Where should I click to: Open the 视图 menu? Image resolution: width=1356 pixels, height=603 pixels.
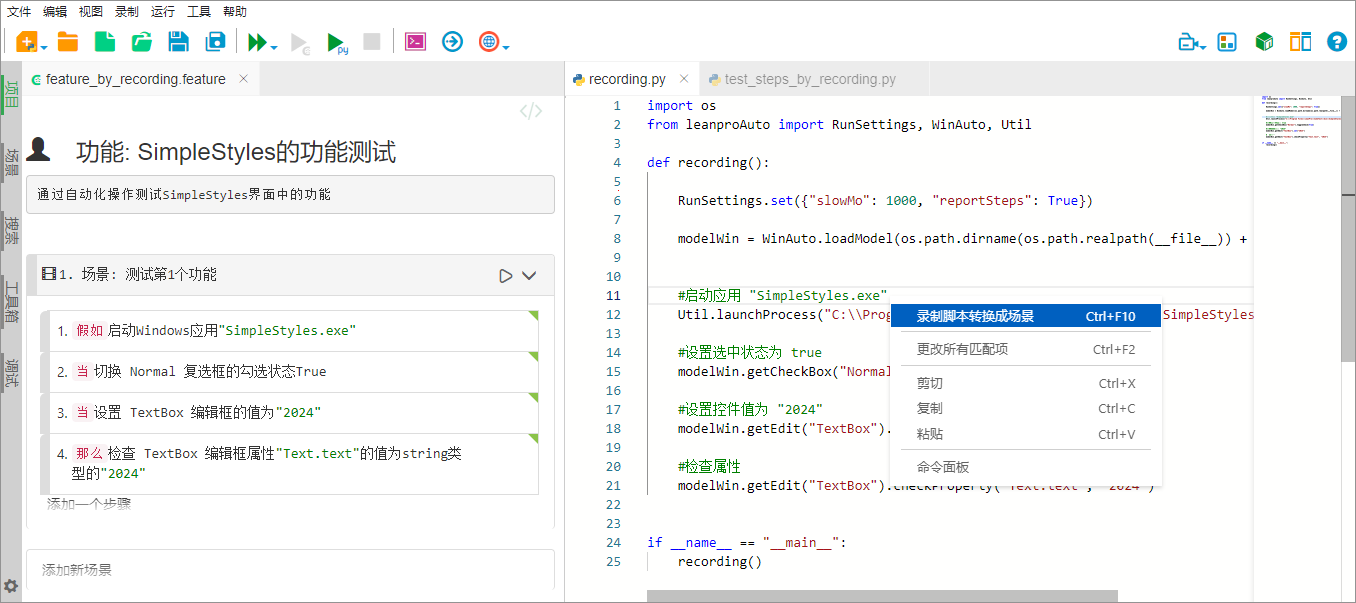click(91, 12)
